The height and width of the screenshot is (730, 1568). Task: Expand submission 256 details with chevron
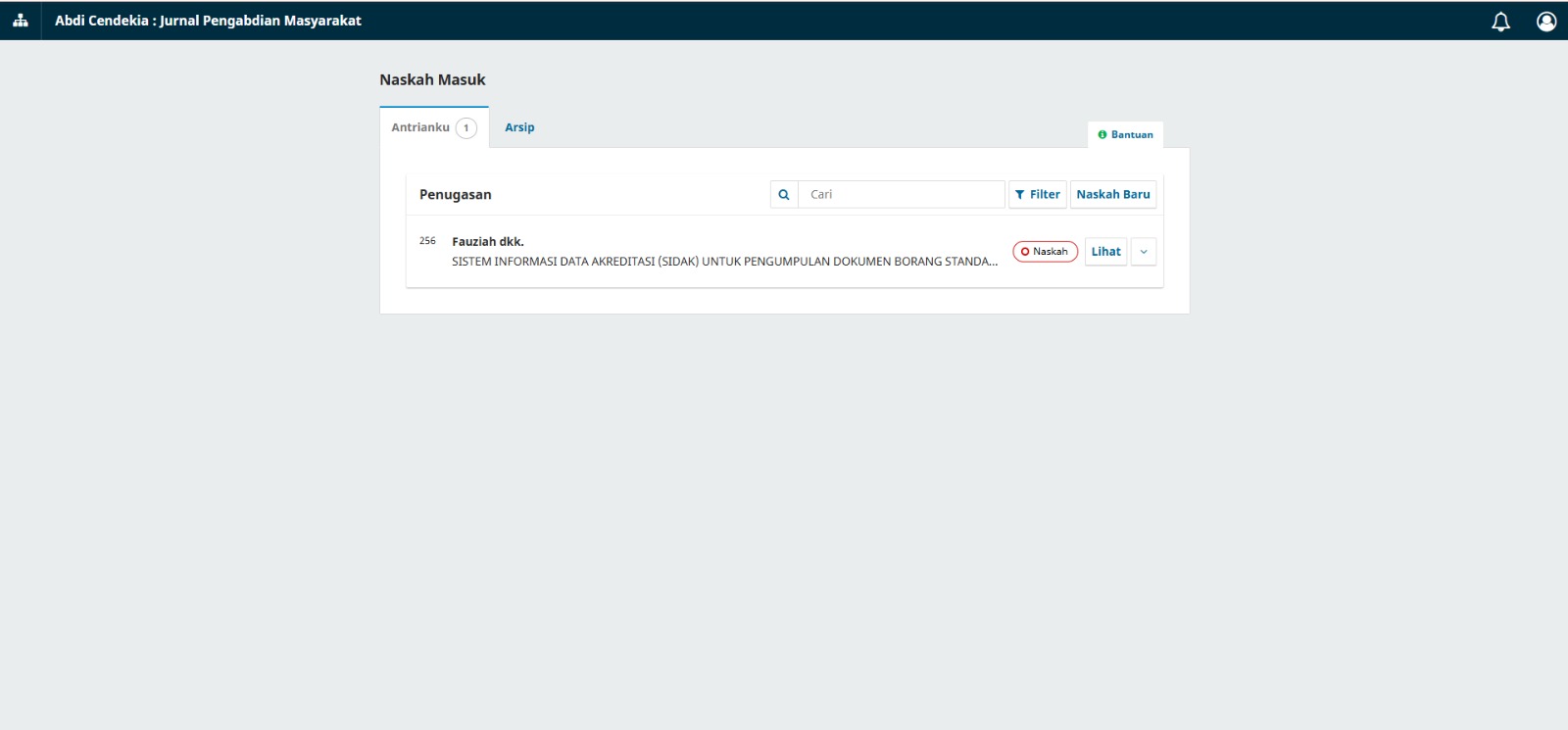[x=1144, y=252]
